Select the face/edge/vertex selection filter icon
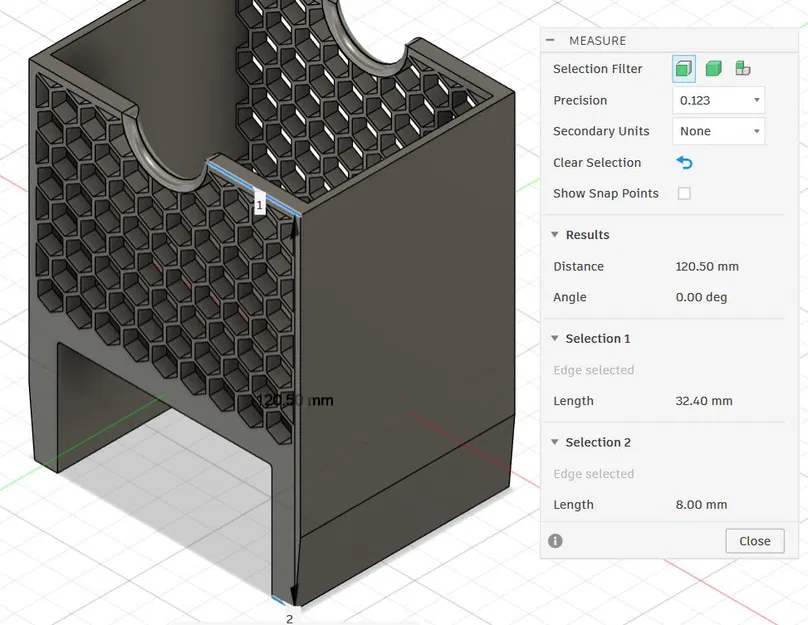Screen dimensions: 808x625 pyautogui.click(x=684, y=69)
